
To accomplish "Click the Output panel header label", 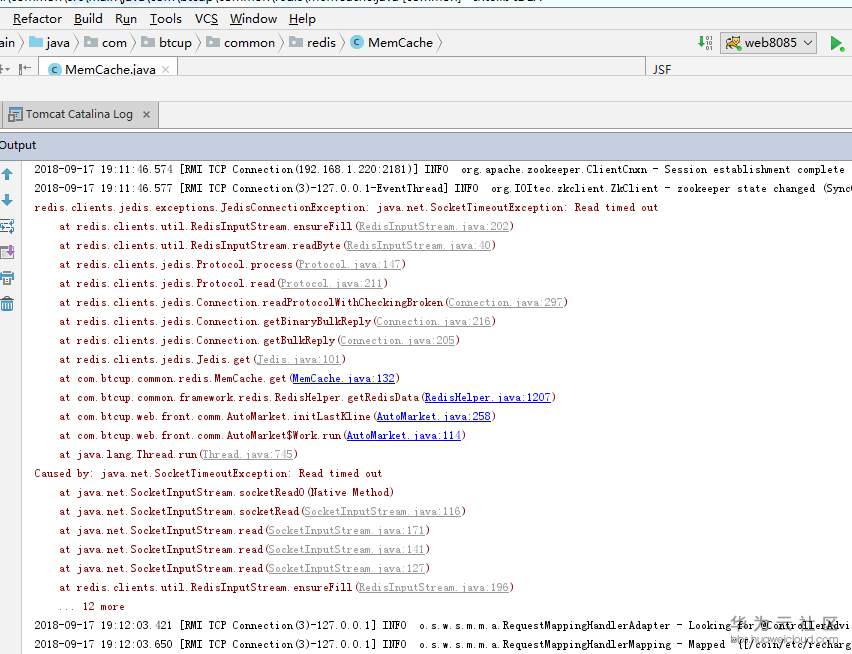I will 18,146.
